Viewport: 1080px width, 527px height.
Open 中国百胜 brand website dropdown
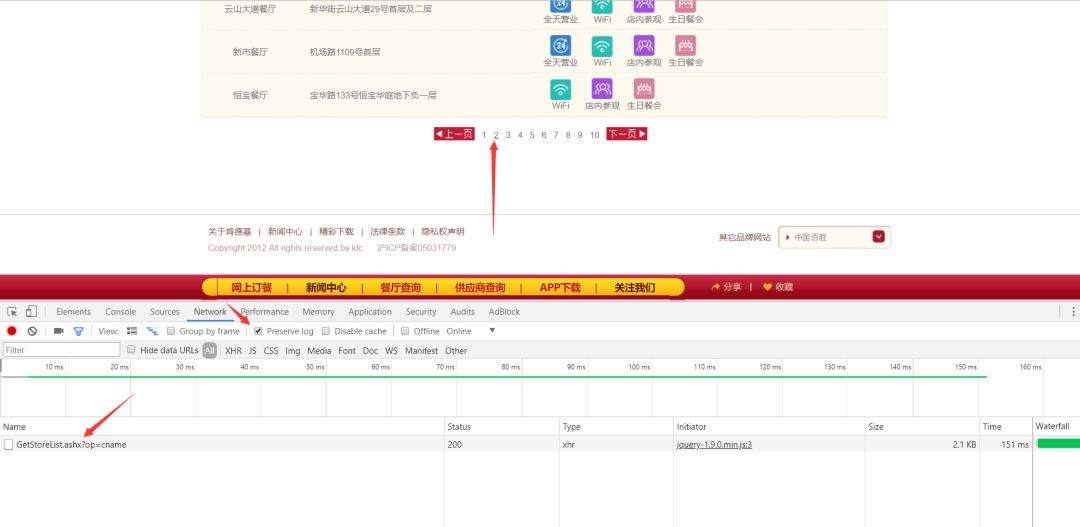tap(834, 237)
